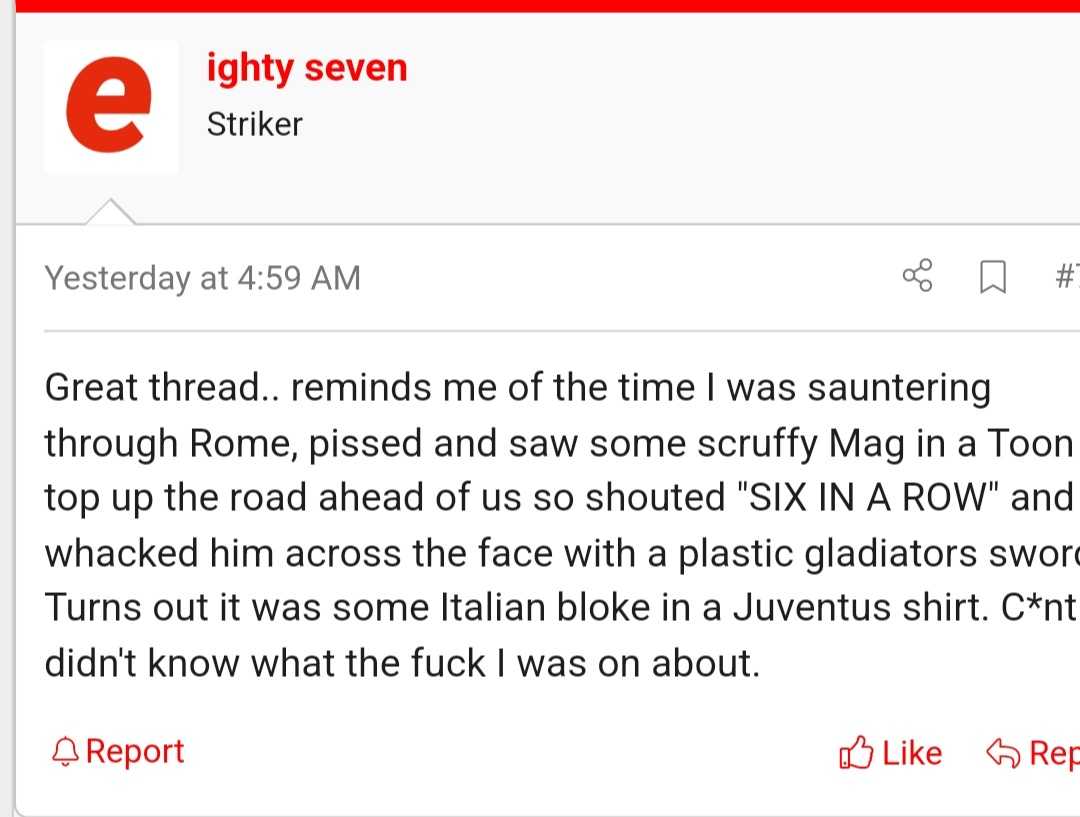1080x817 pixels.
Task: Like the post using the Like text
Action: pos(912,753)
